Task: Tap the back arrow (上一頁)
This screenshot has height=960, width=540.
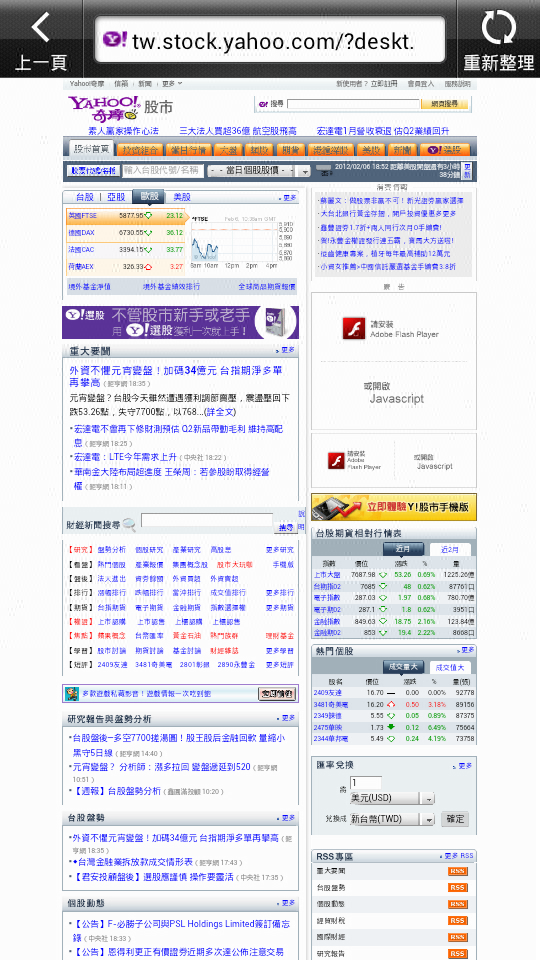Action: [x=40, y=28]
